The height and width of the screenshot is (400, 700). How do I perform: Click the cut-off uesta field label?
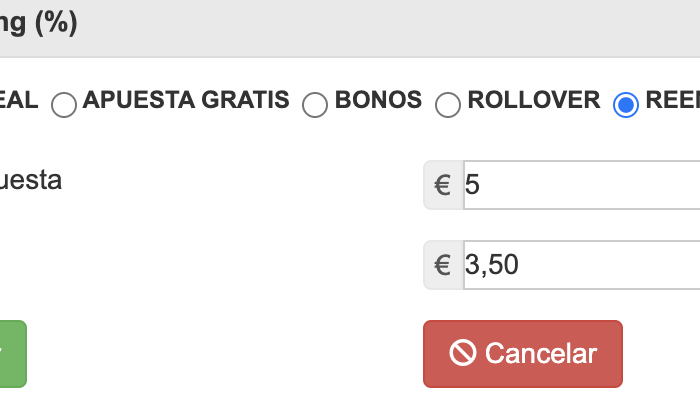click(30, 180)
